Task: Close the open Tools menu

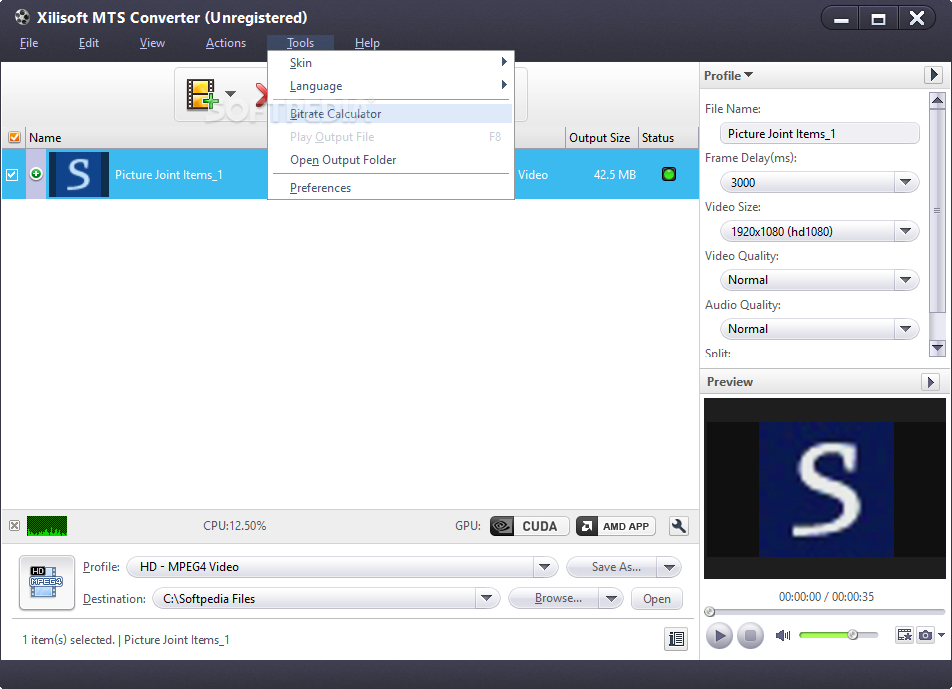Action: (x=301, y=42)
